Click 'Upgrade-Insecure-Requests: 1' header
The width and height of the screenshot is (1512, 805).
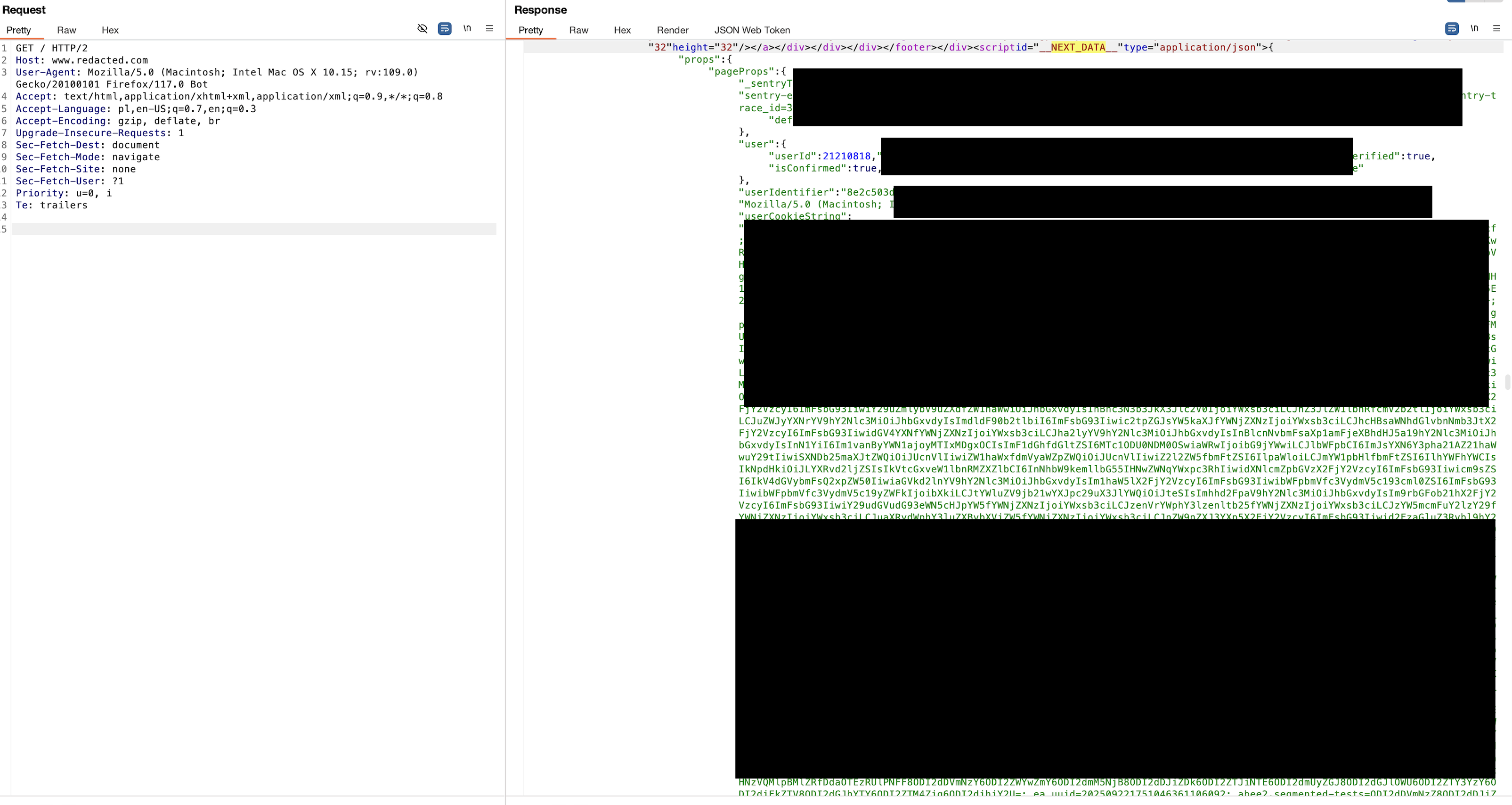point(100,133)
